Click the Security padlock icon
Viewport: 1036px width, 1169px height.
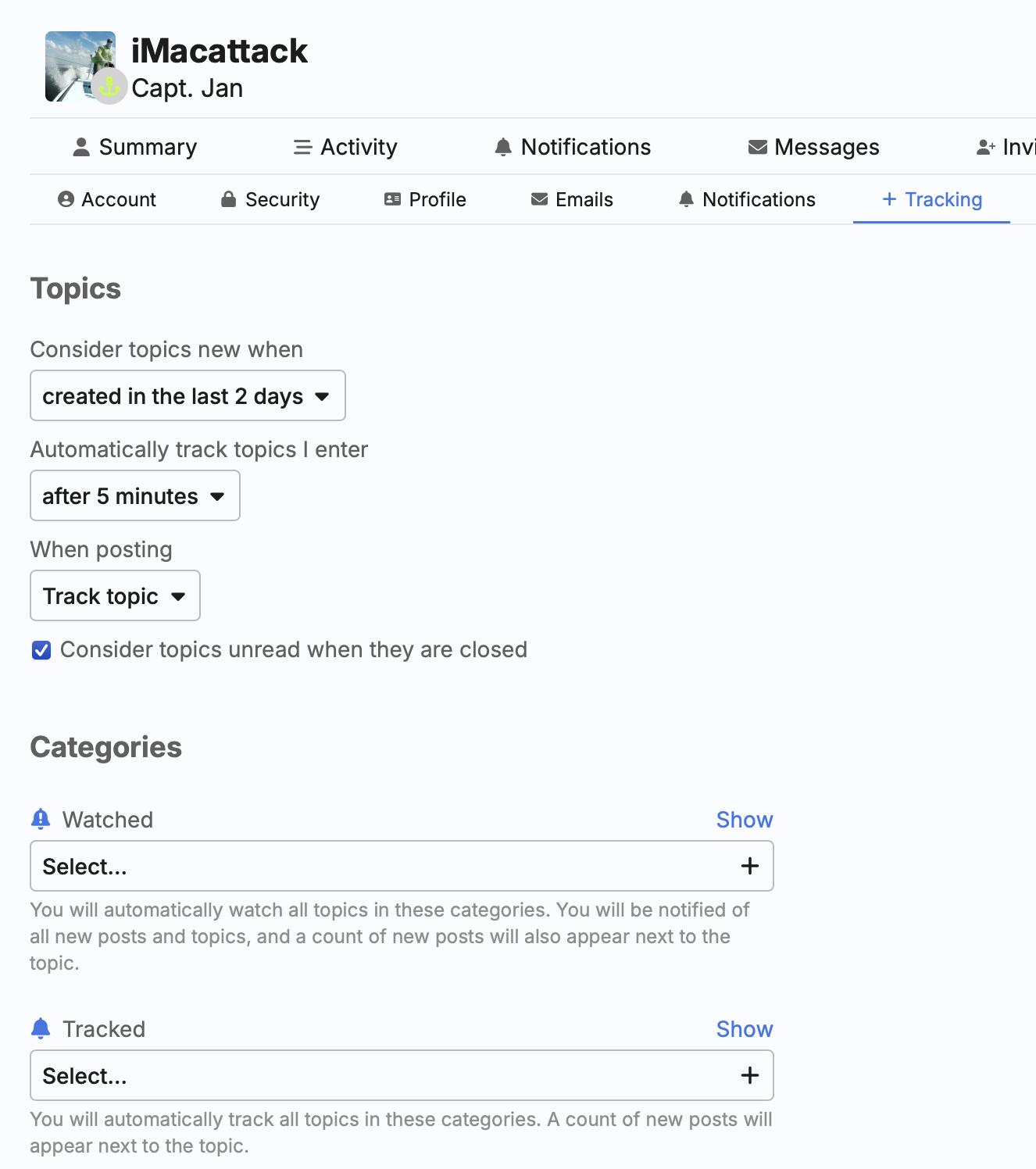coord(228,199)
